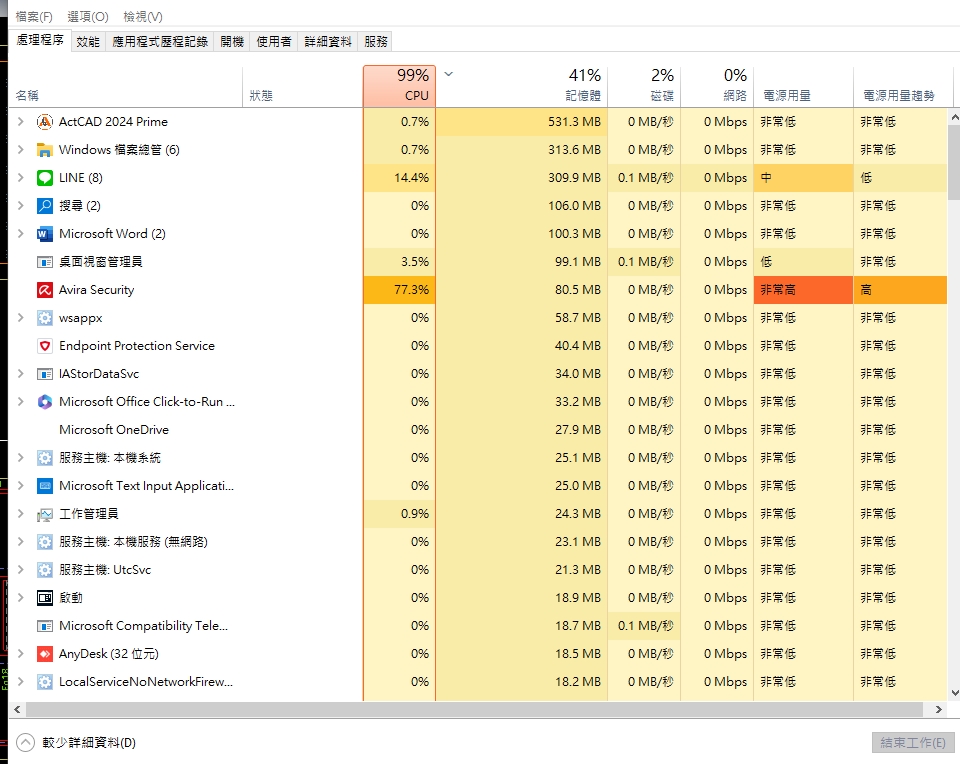Click the horizontal scrollbar right arrow
The width and height of the screenshot is (960, 764).
(939, 710)
